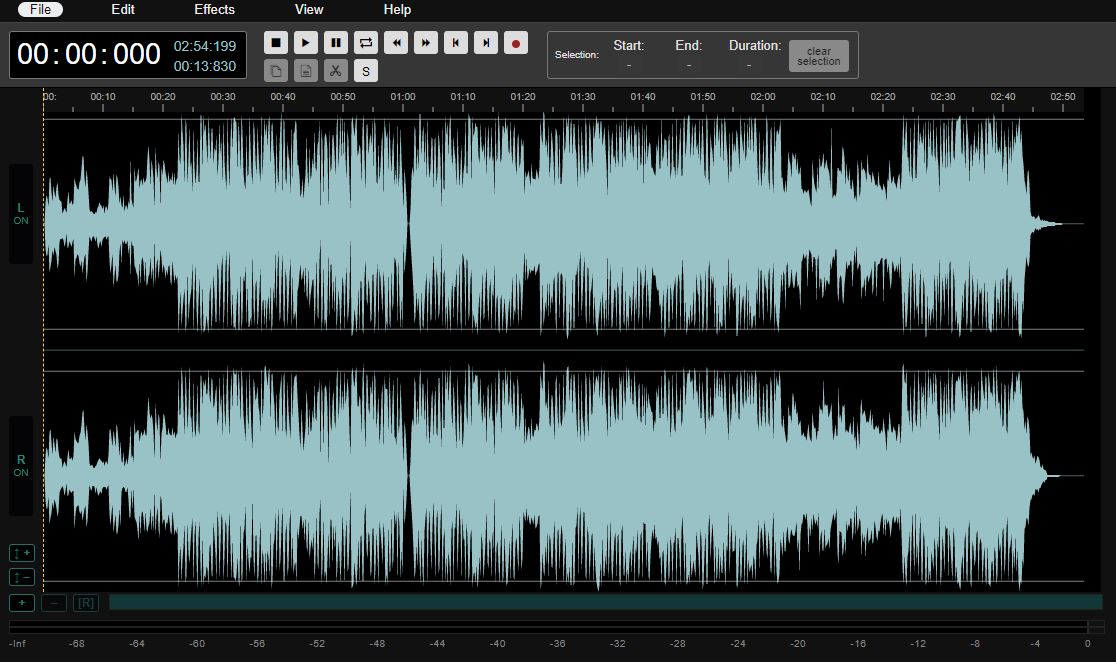Increase vertical waveform zoom
Image resolution: width=1116 pixels, height=662 pixels.
(21, 552)
